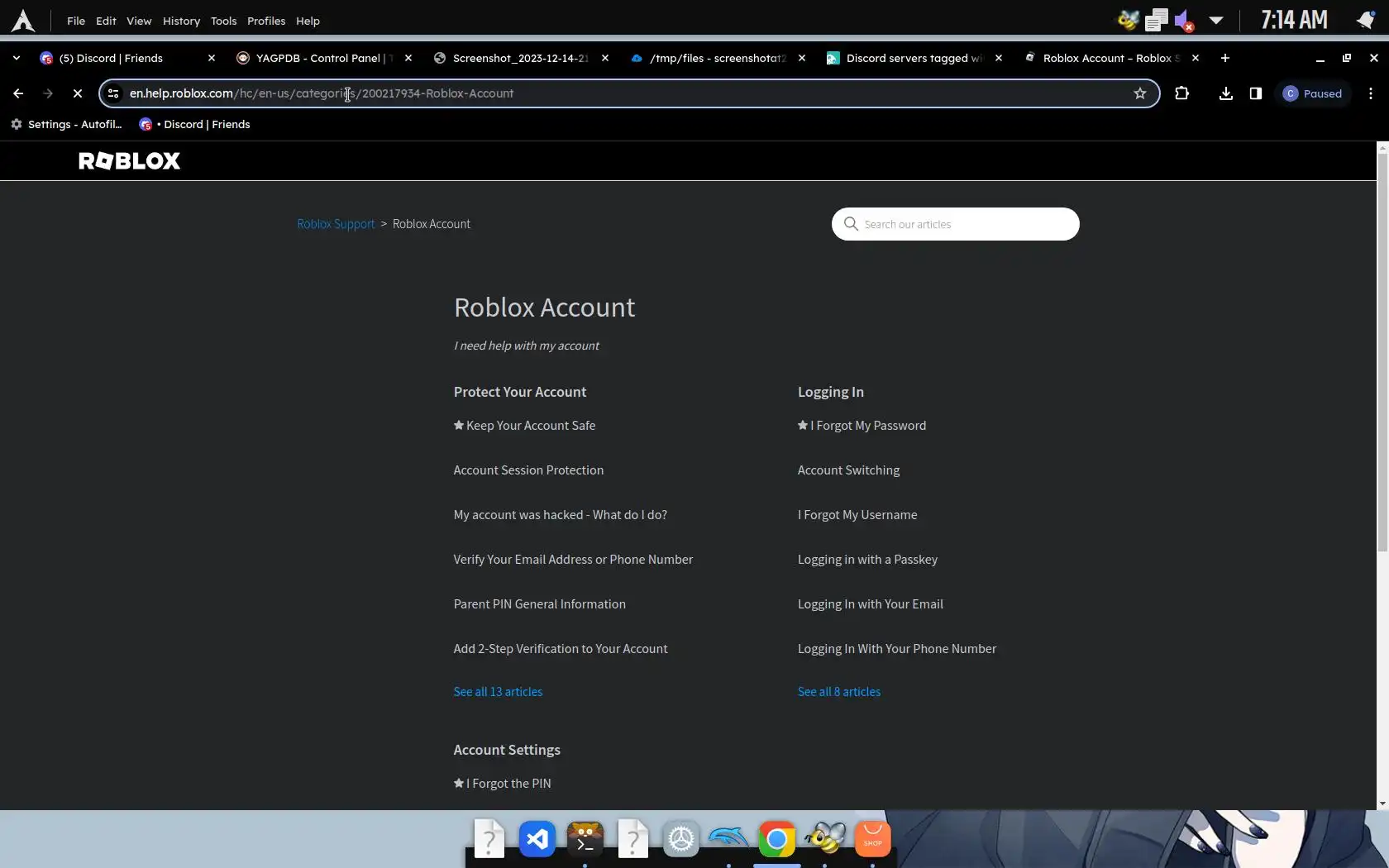Follow the Roblox Support breadcrumb link

[336, 224]
